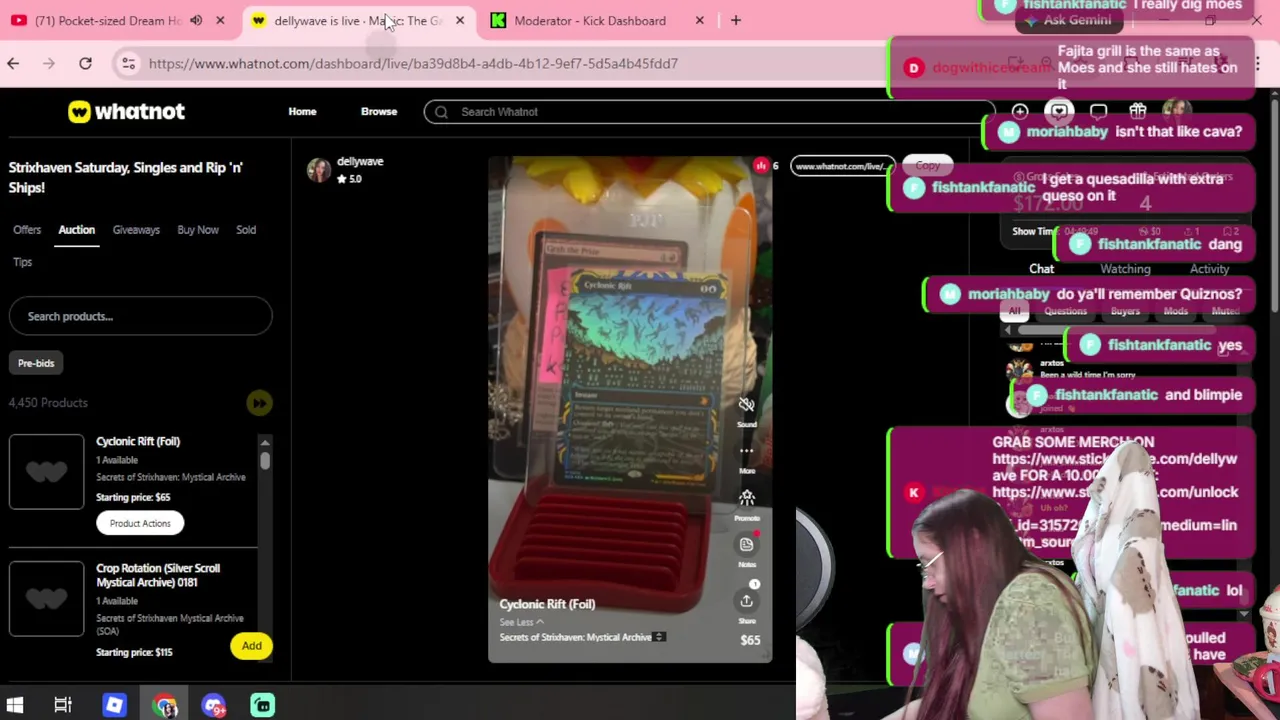Switch to the Activity panel tab

(1209, 268)
